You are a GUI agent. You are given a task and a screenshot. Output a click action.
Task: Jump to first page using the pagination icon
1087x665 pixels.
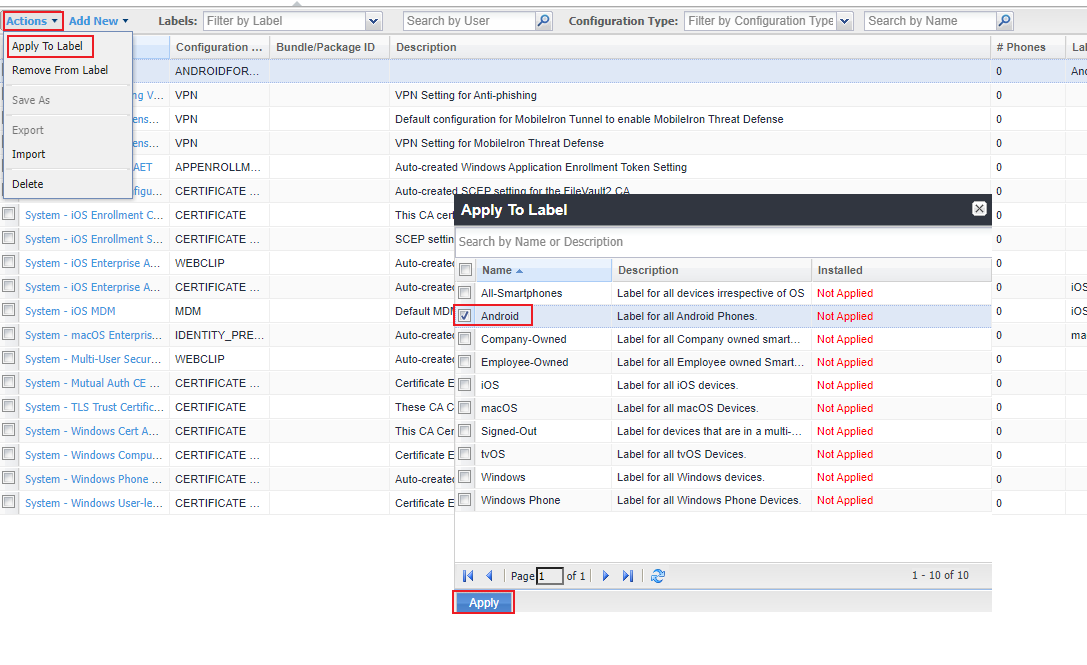(467, 575)
